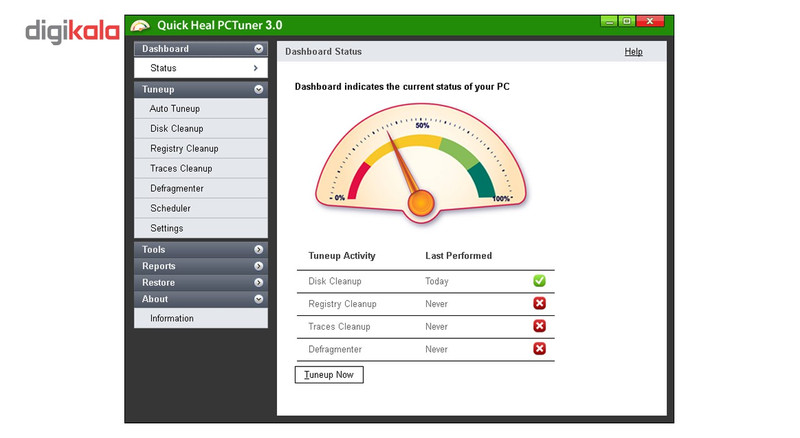Viewport: 800px width, 438px height.
Task: Click Disk Cleanup in the activity table
Action: pyautogui.click(x=335, y=281)
